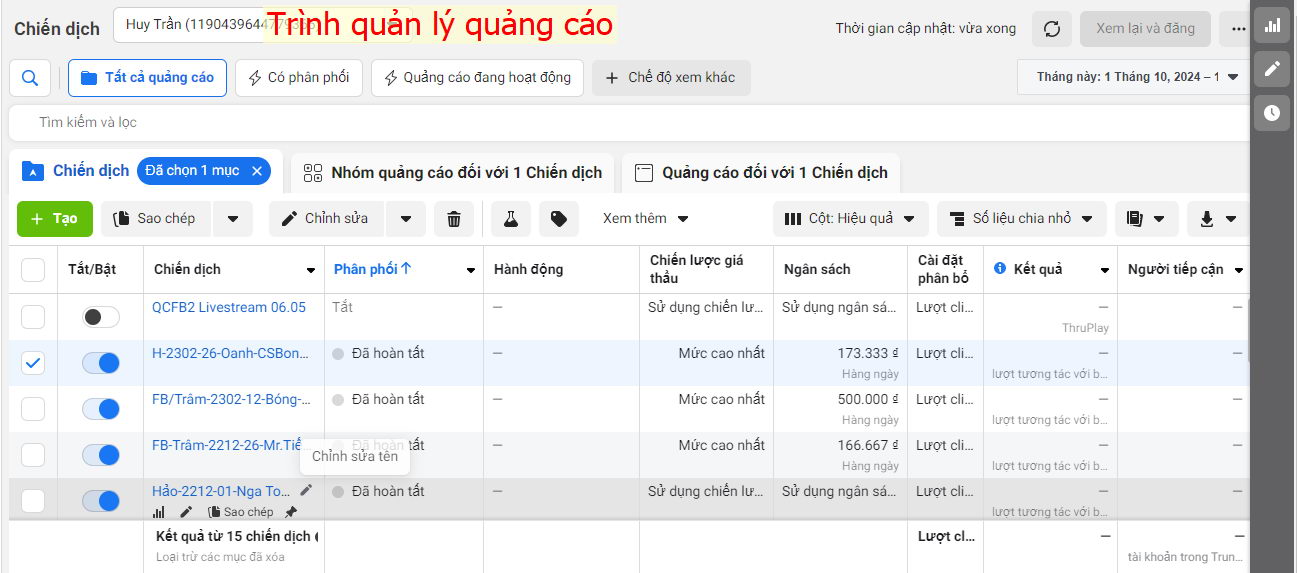
Task: Turn off FB-Trâm-2212-26-Mr.Tiế campaign switch
Action: tap(101, 455)
